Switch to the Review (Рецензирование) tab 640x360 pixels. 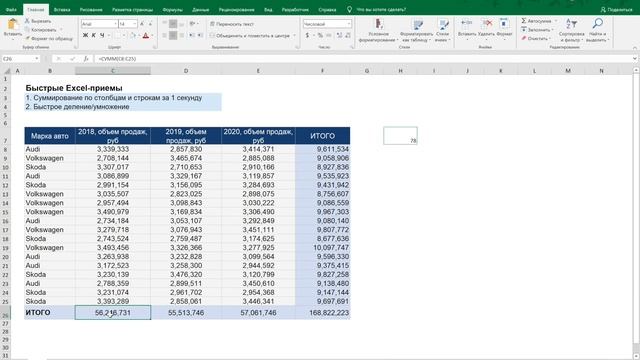pos(237,9)
